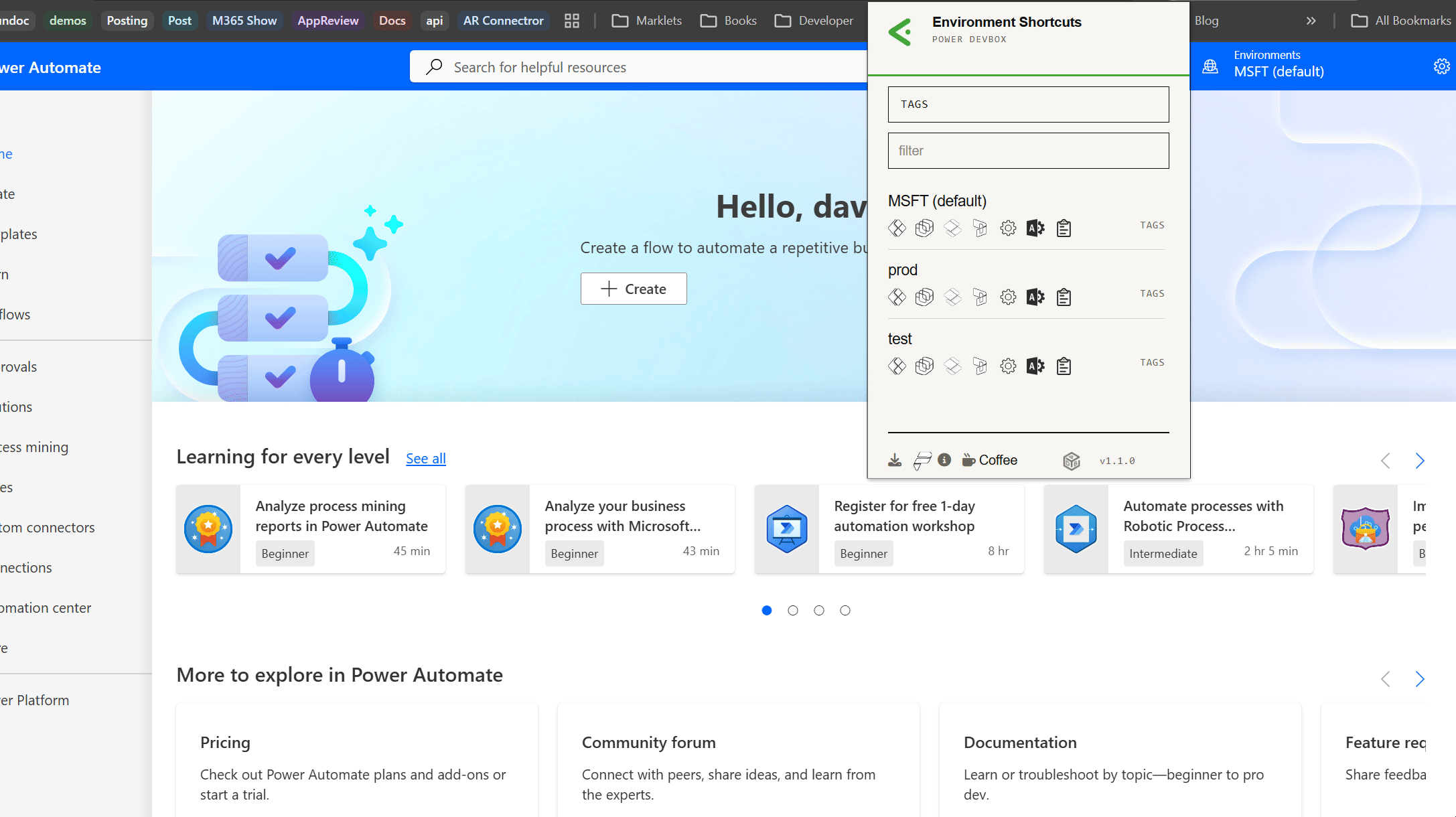This screenshot has width=1456, height=817.
Task: Open M365 Show bookmark
Action: pos(244,21)
